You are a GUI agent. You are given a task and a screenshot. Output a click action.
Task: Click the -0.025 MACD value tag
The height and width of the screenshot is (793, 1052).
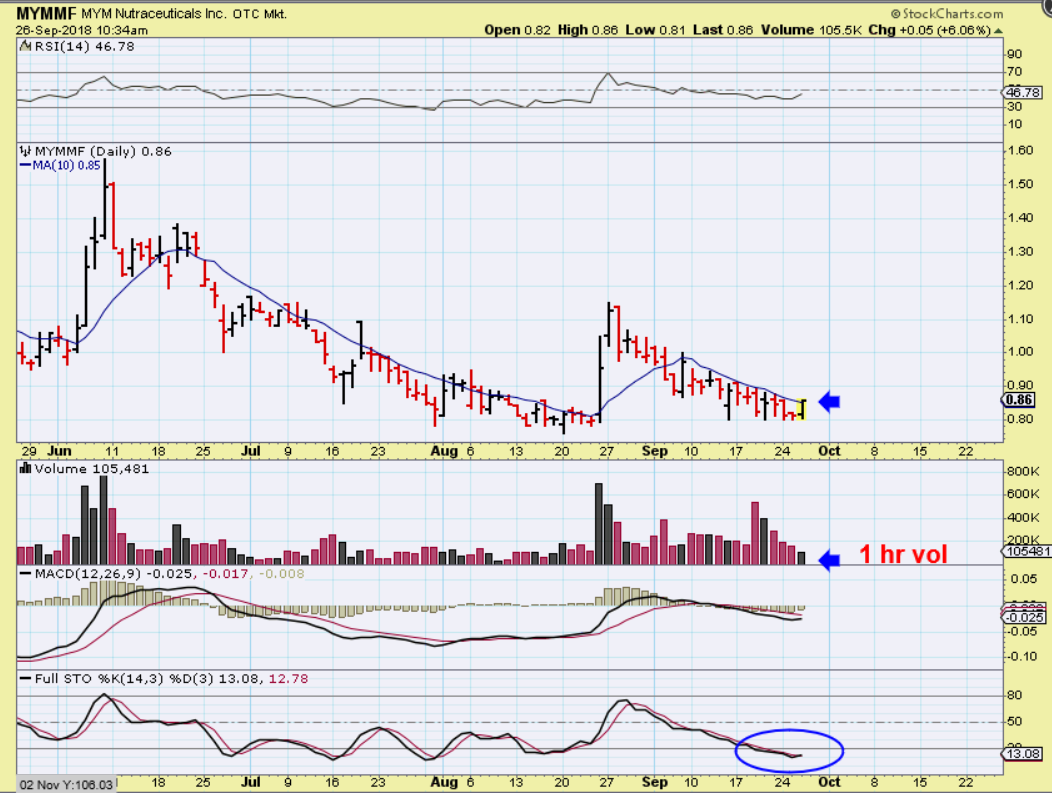pos(1024,617)
